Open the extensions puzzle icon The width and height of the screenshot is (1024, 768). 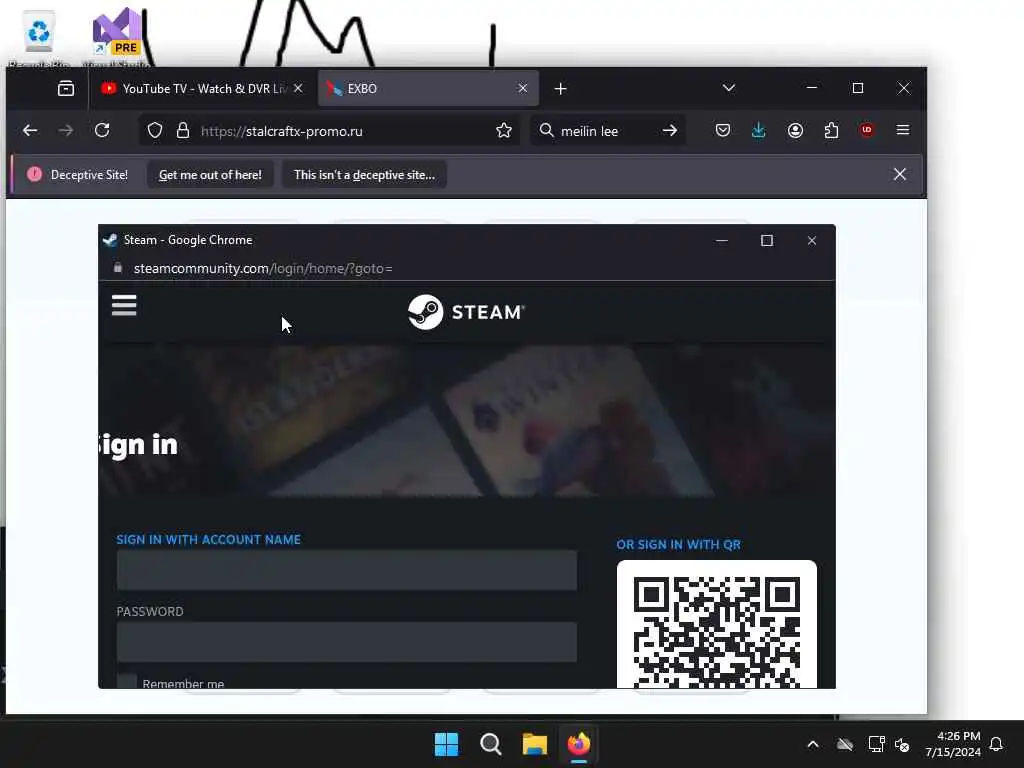point(831,131)
